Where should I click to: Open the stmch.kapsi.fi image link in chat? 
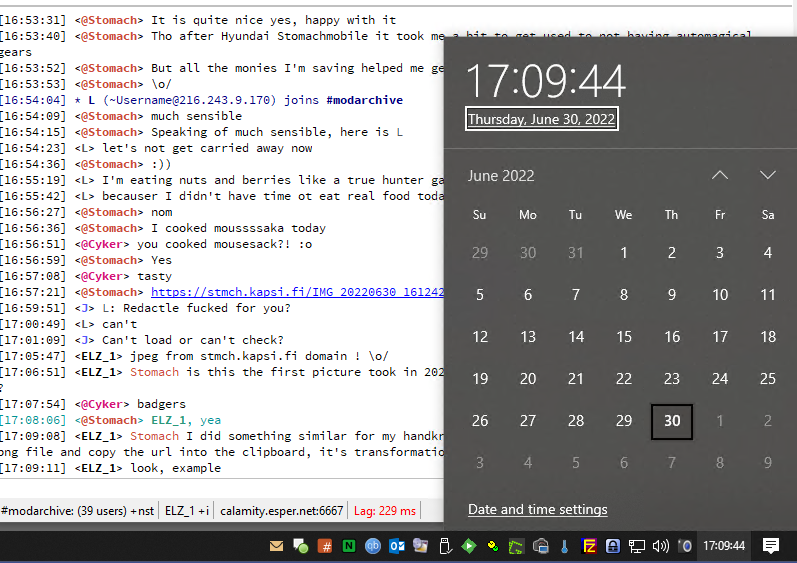(x=297, y=292)
